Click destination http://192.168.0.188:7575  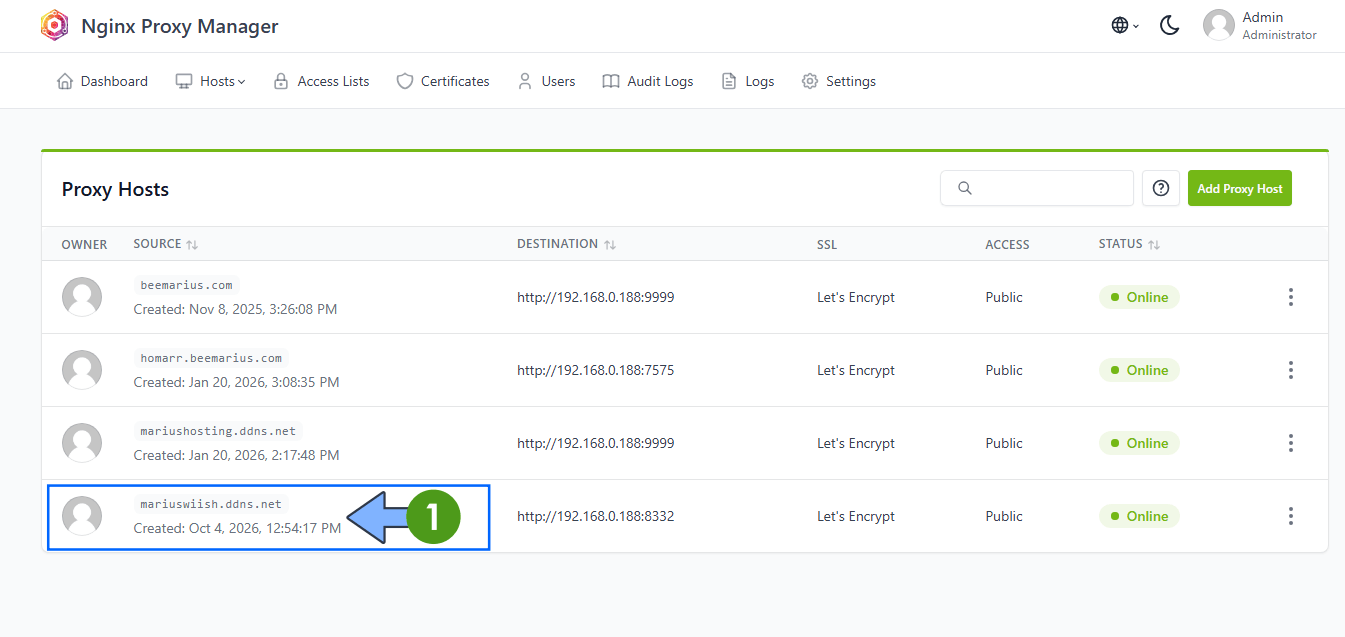coord(595,370)
